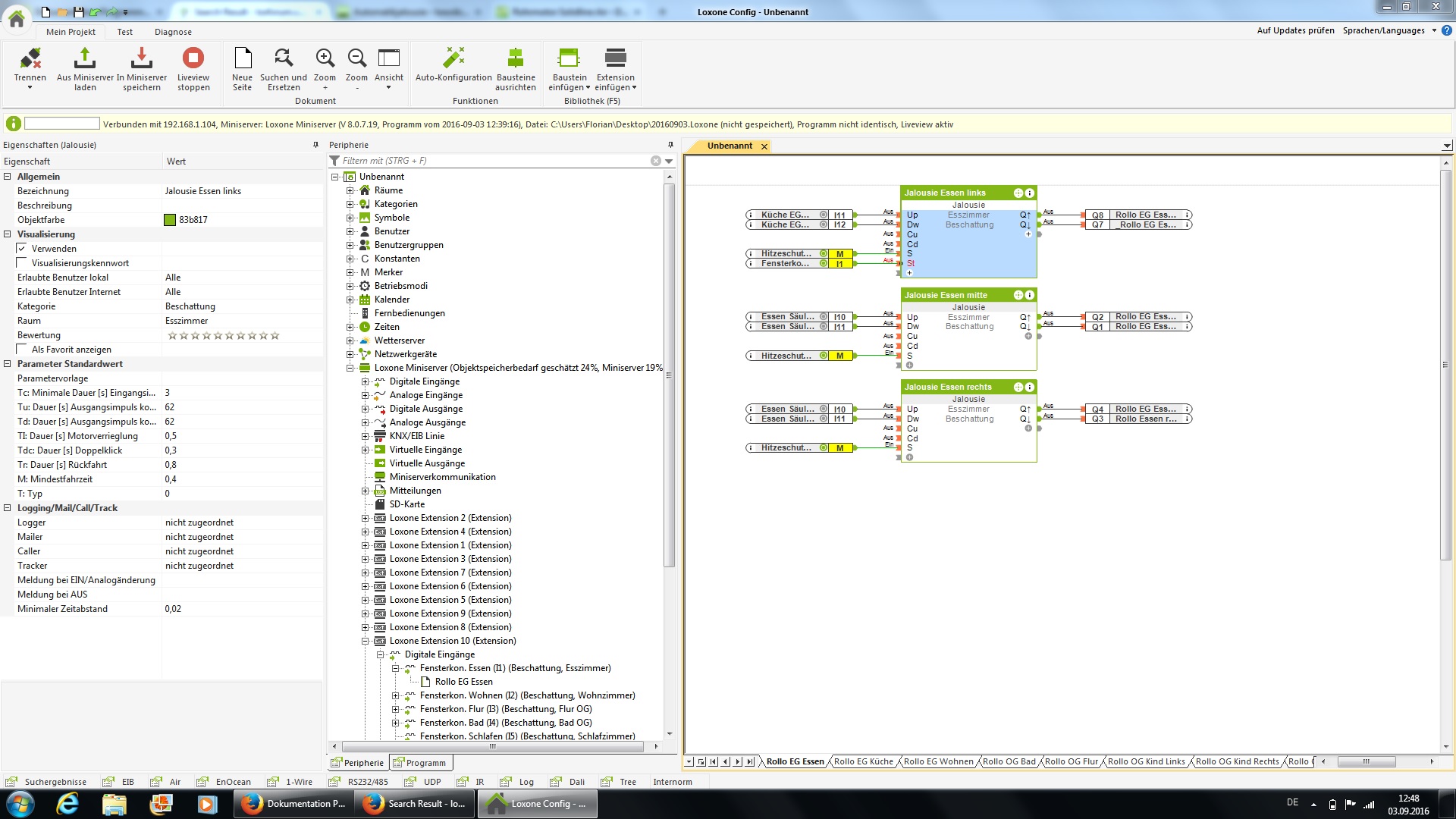Click the Trennen disconnect icon
Screen dimensions: 1456x819
click(x=30, y=58)
